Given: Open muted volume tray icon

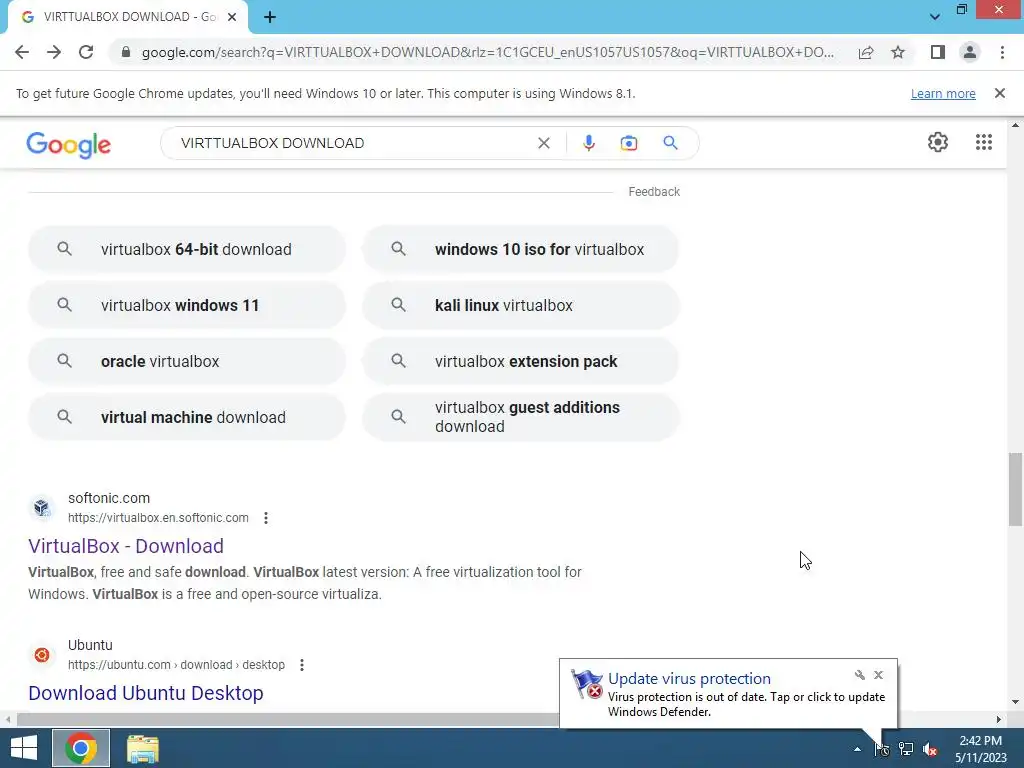Looking at the screenshot, I should click(x=930, y=749).
